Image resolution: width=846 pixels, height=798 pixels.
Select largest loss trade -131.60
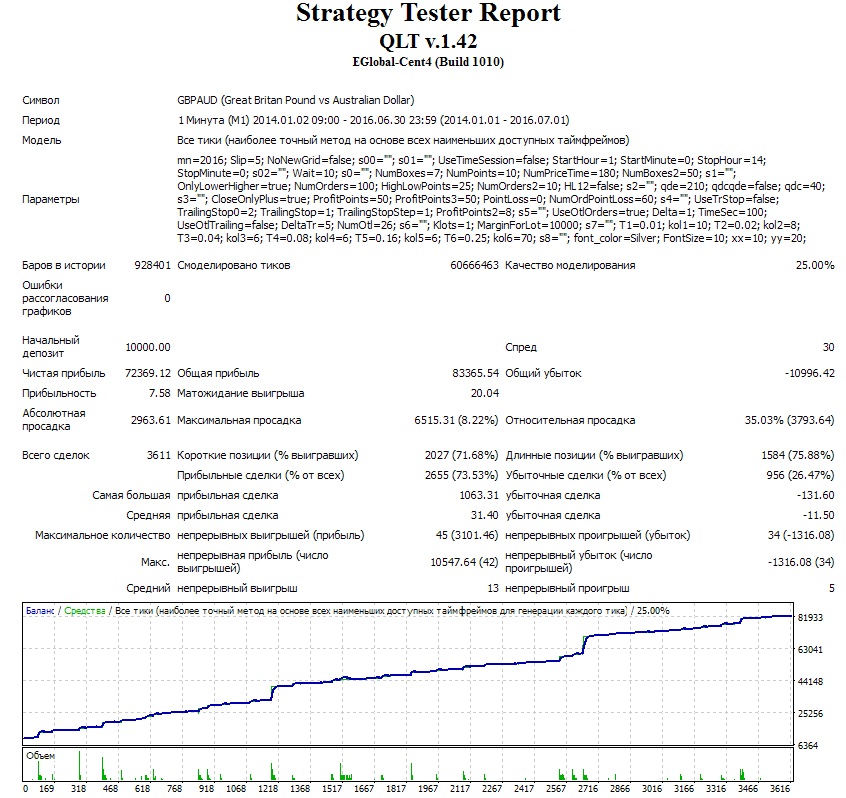click(x=815, y=495)
